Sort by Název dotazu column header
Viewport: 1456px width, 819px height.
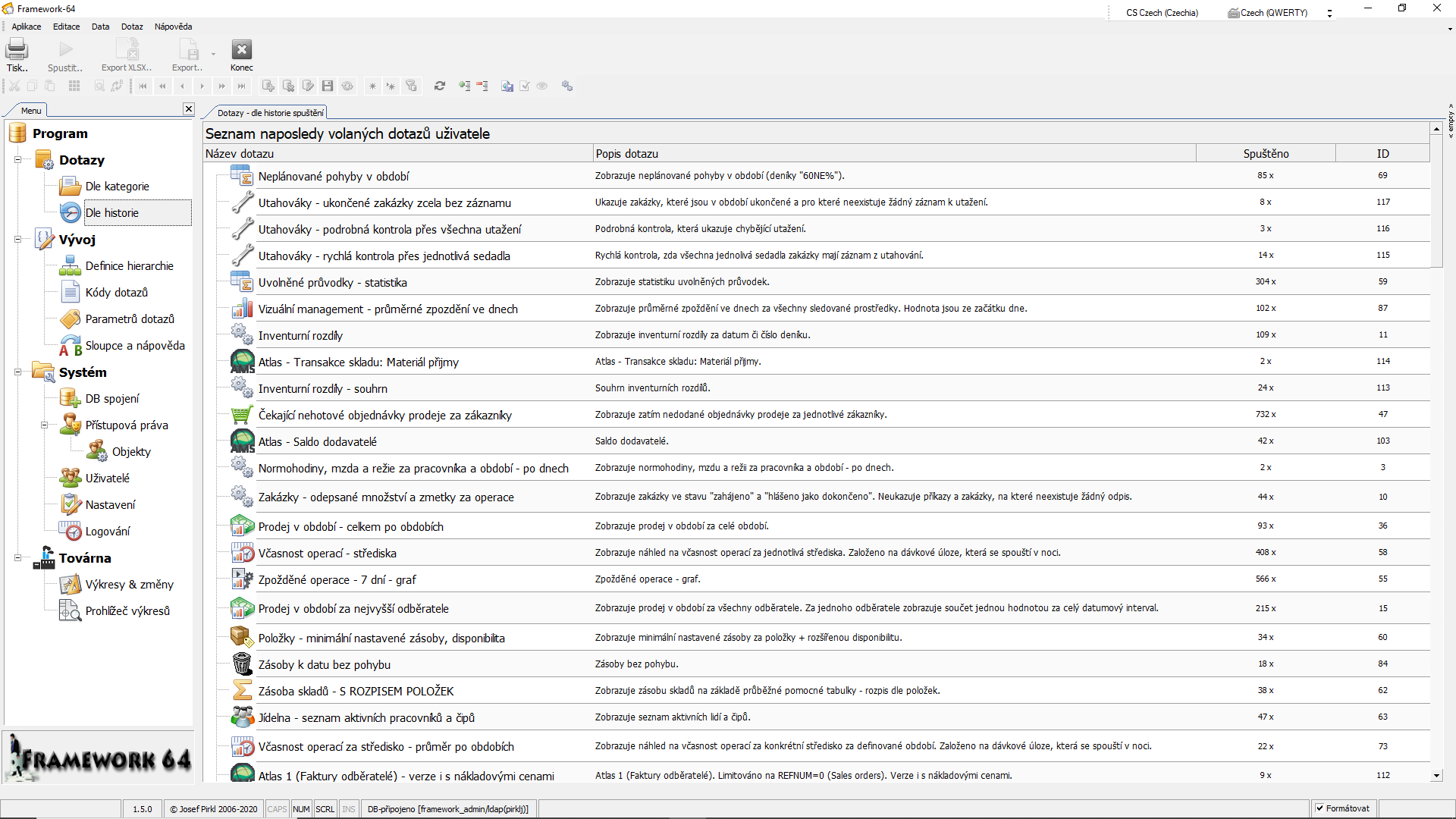(398, 153)
